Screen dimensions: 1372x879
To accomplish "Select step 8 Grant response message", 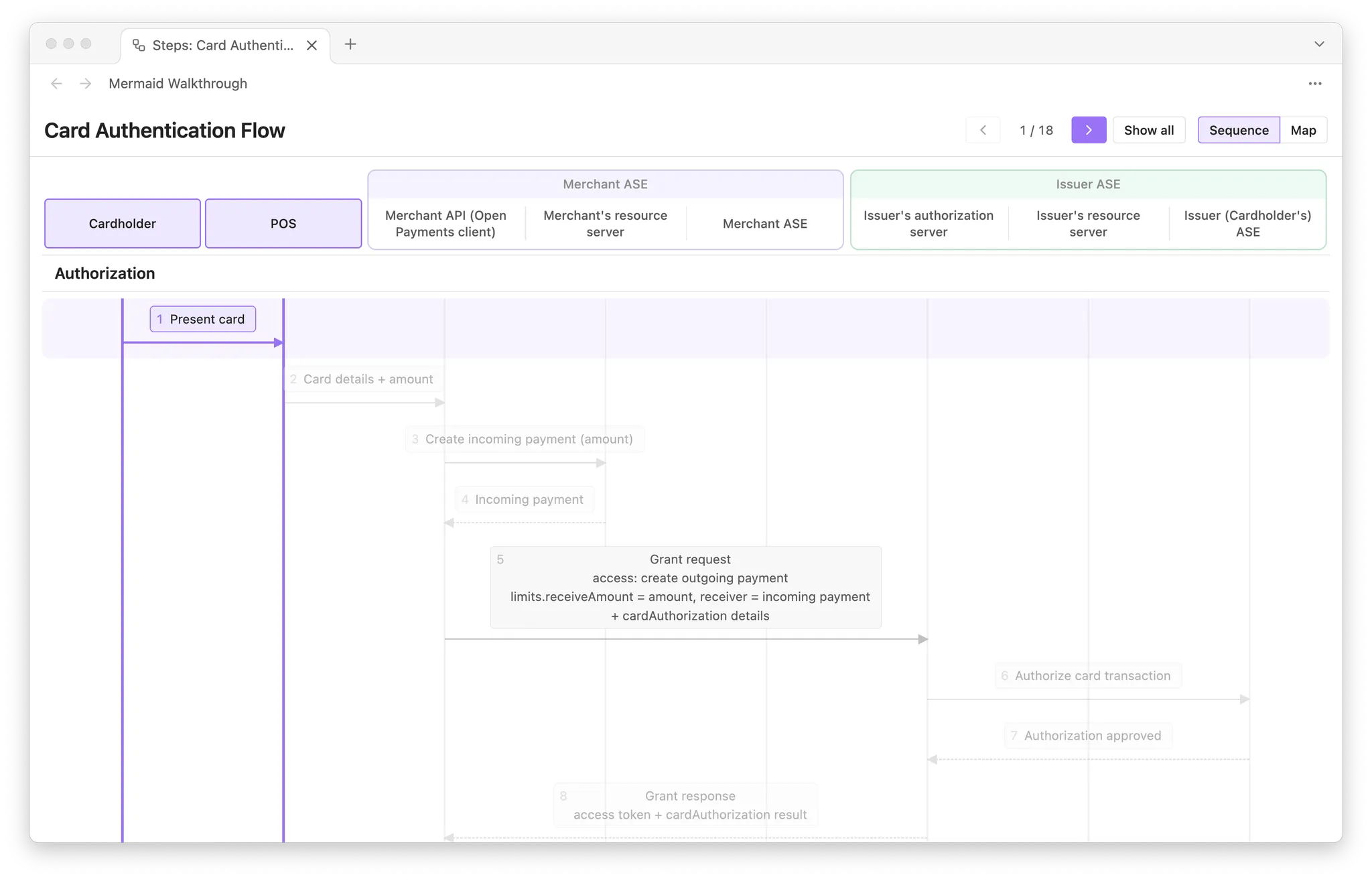I will pyautogui.click(x=685, y=805).
